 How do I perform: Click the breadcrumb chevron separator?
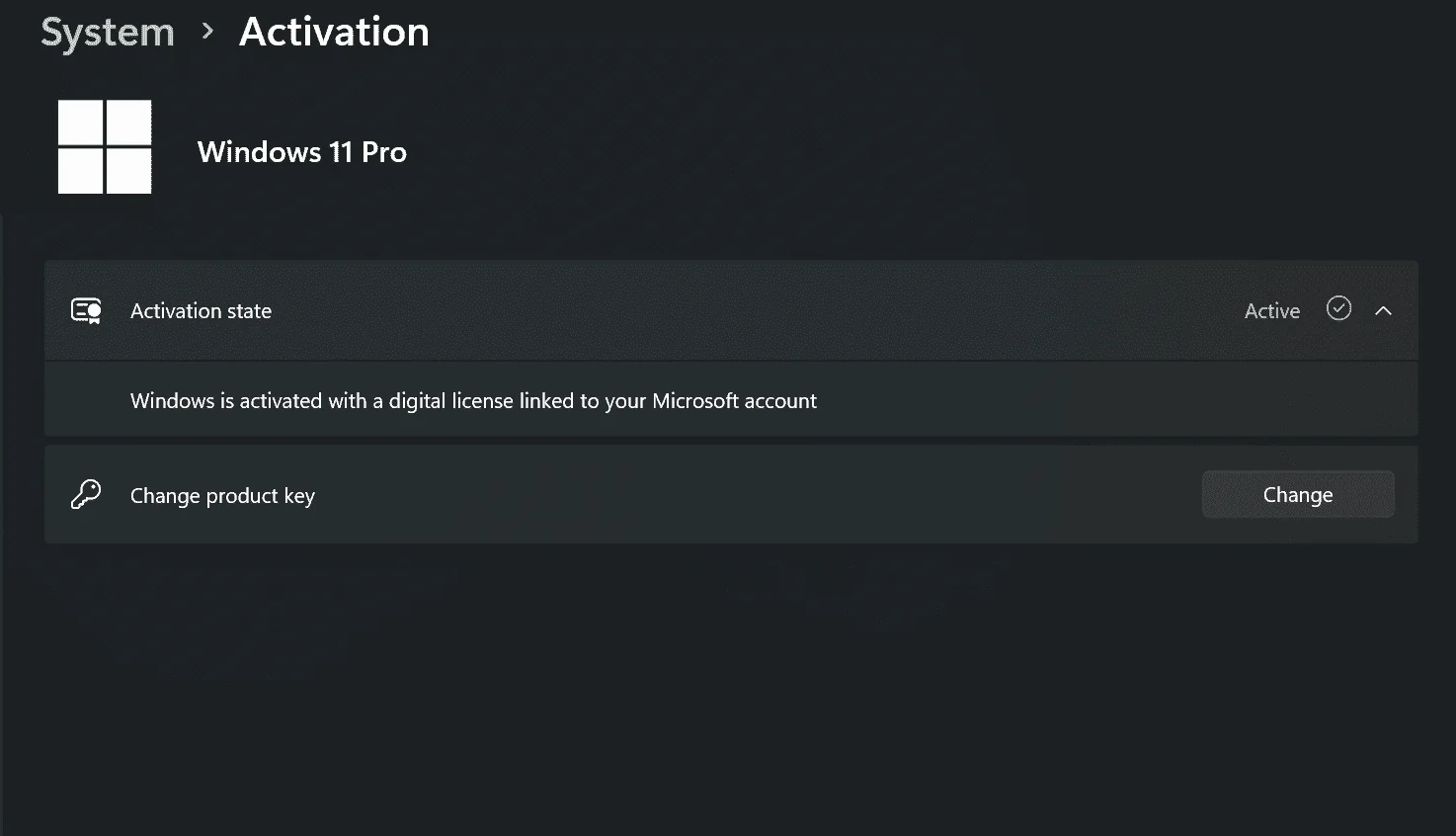tap(207, 32)
